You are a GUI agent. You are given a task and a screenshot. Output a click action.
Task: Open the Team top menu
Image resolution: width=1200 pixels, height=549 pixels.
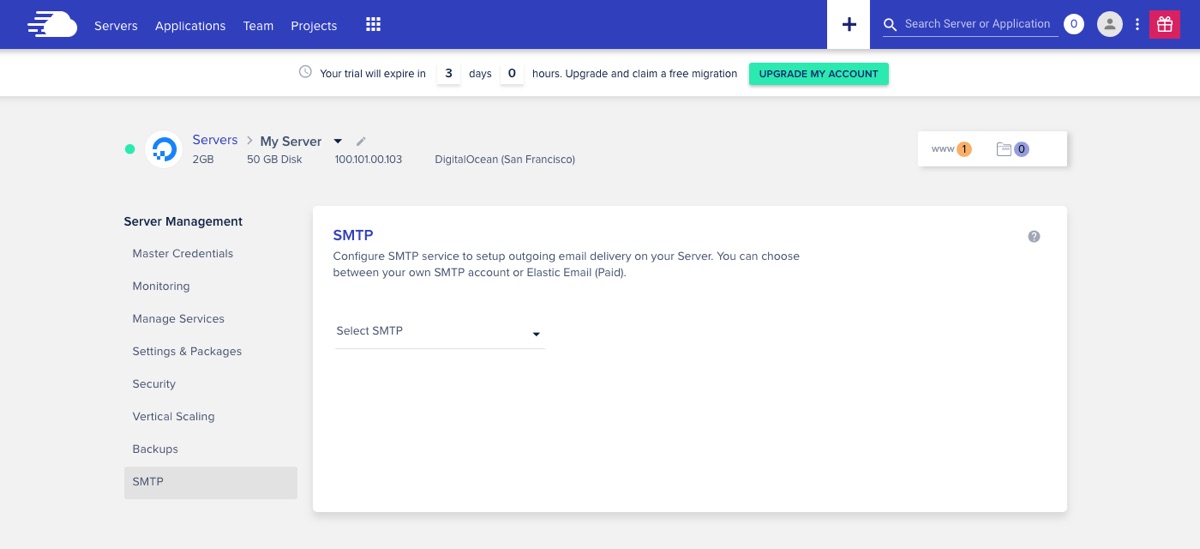point(258,26)
